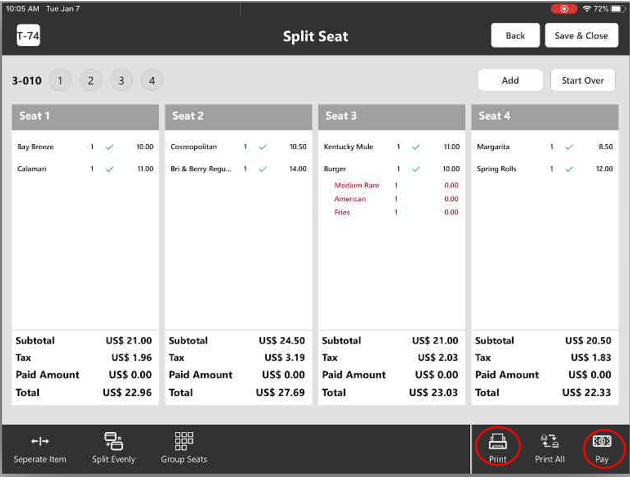Screen dimensions: 630x480
Task: Click the total US$ 22.33
Action: tap(586, 393)
